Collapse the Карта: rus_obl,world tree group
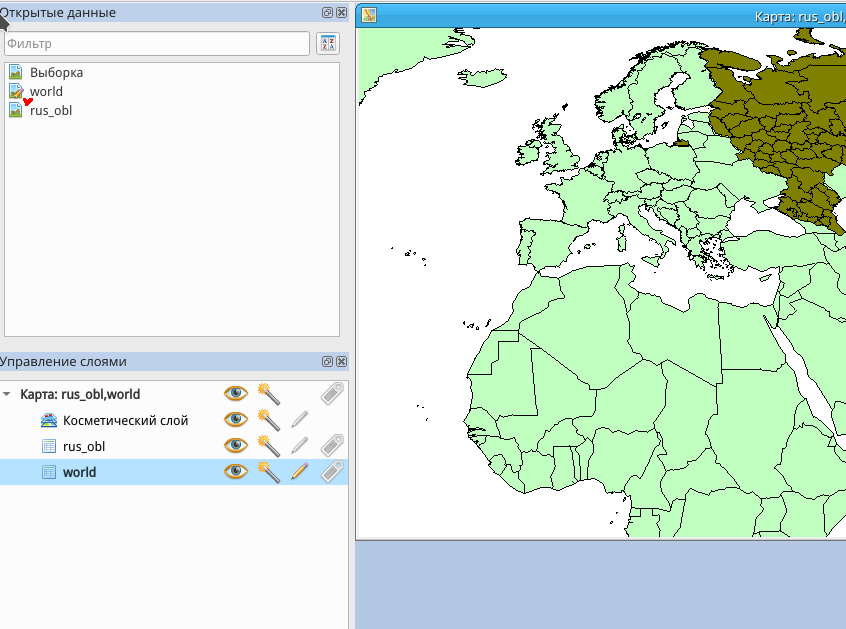Image resolution: width=846 pixels, height=629 pixels. [8, 395]
